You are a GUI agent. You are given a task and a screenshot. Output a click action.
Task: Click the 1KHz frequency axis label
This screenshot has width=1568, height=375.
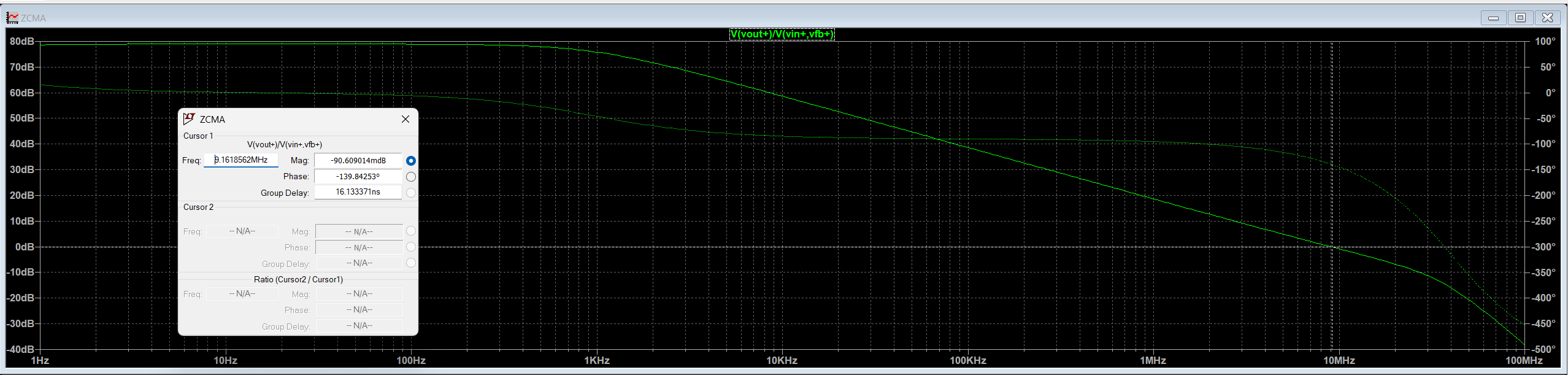[597, 361]
